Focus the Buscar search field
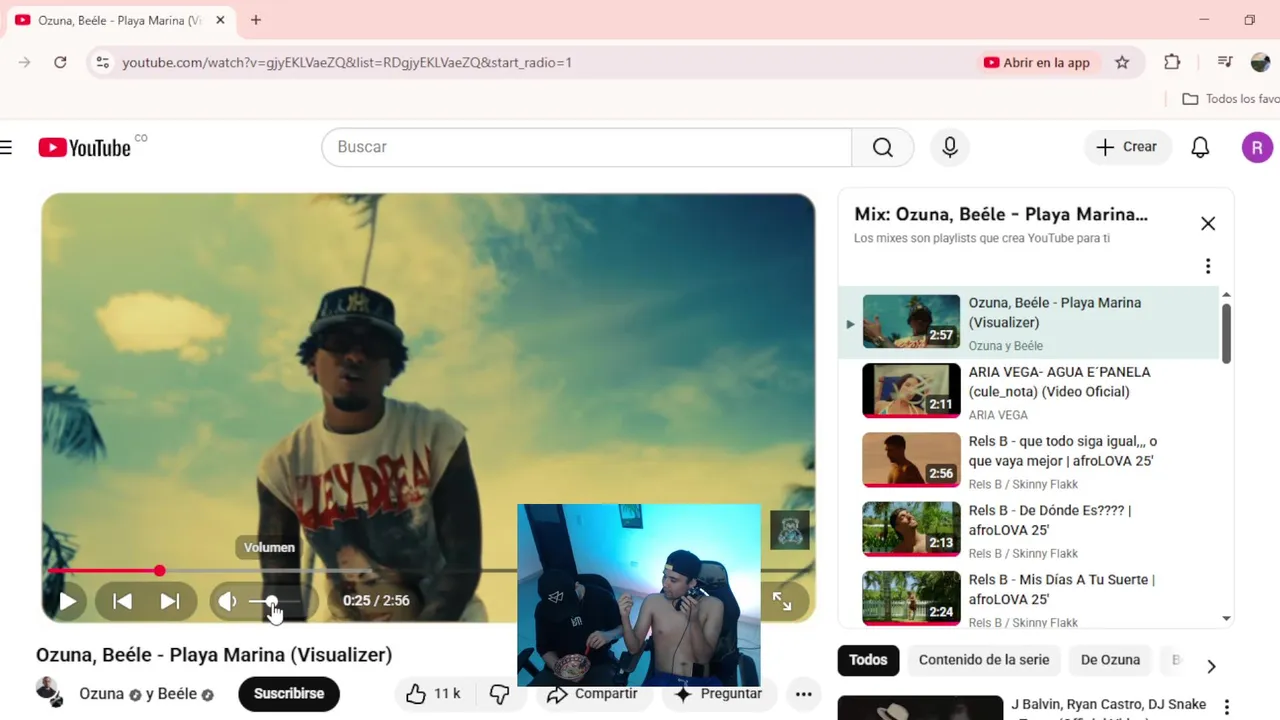Viewport: 1280px width, 720px height. 587,147
